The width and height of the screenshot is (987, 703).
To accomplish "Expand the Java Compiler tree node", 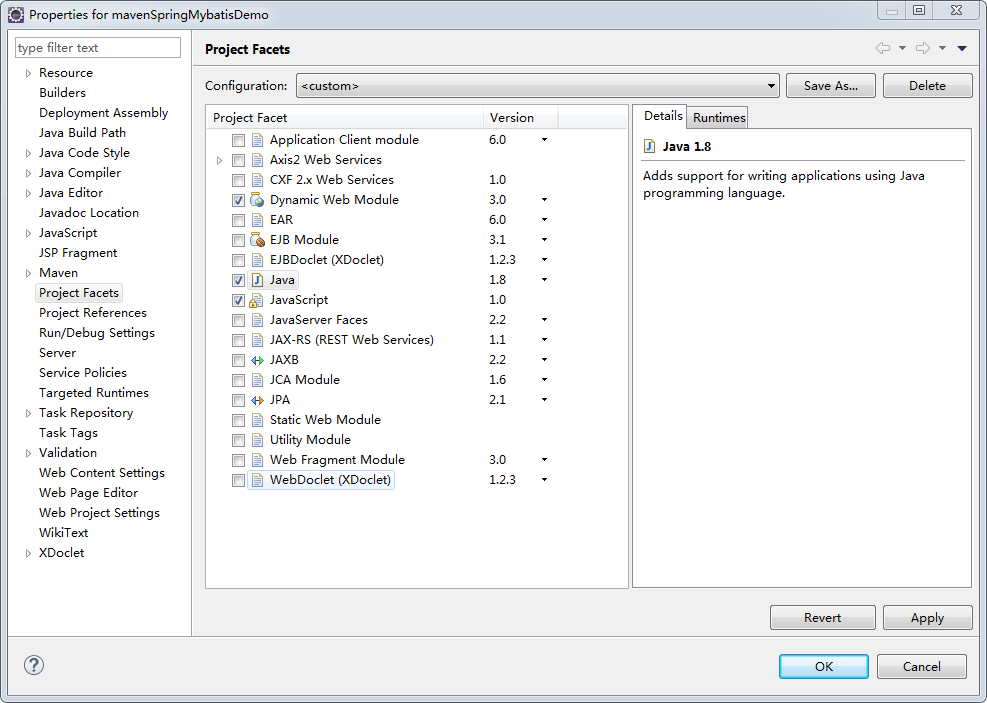I will tap(28, 174).
